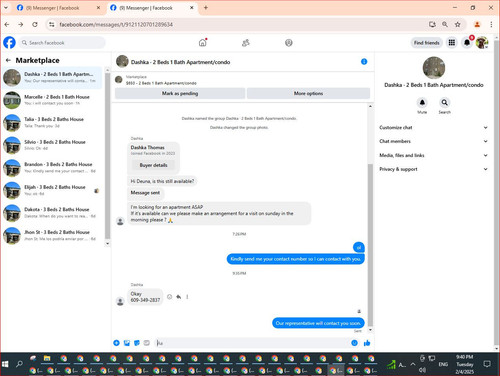Select the second Messenger browser tab

point(152,8)
